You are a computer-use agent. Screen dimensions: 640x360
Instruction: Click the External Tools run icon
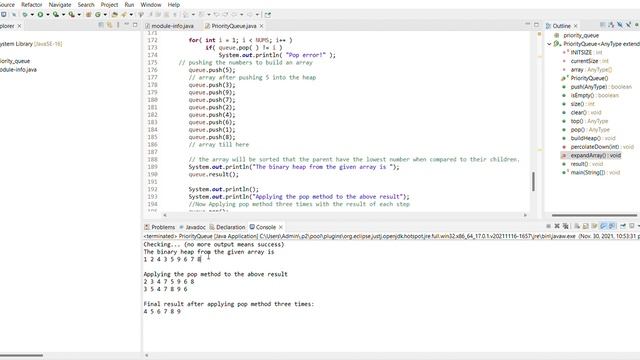(71, 15)
